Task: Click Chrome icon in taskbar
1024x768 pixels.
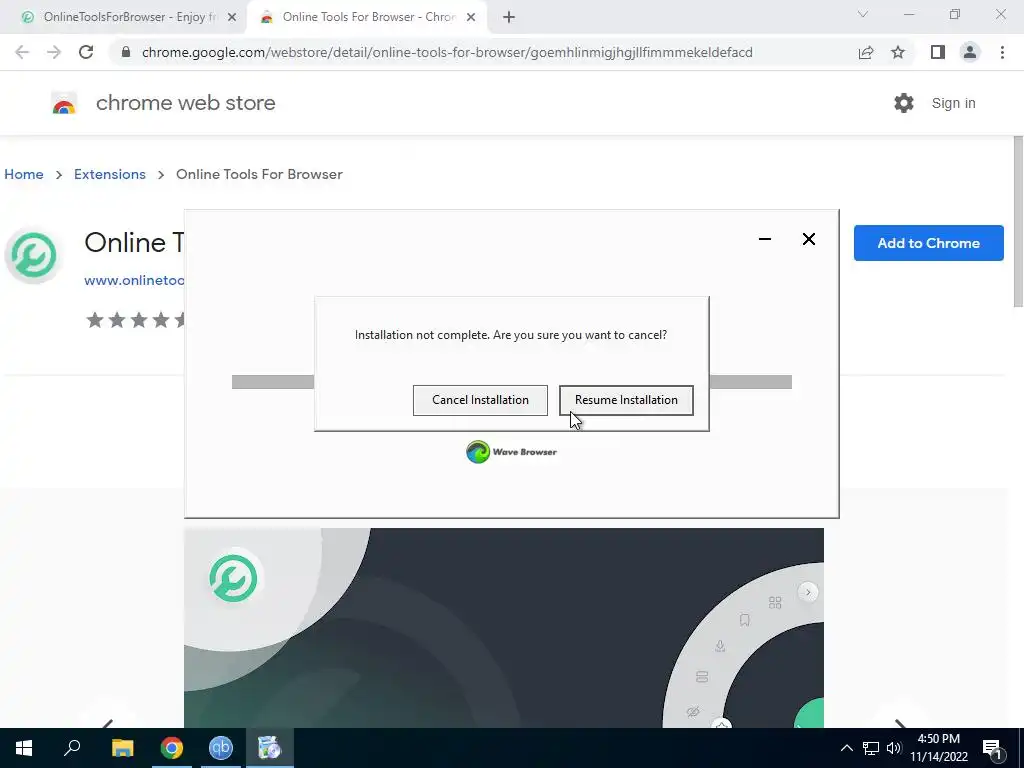Action: point(172,748)
